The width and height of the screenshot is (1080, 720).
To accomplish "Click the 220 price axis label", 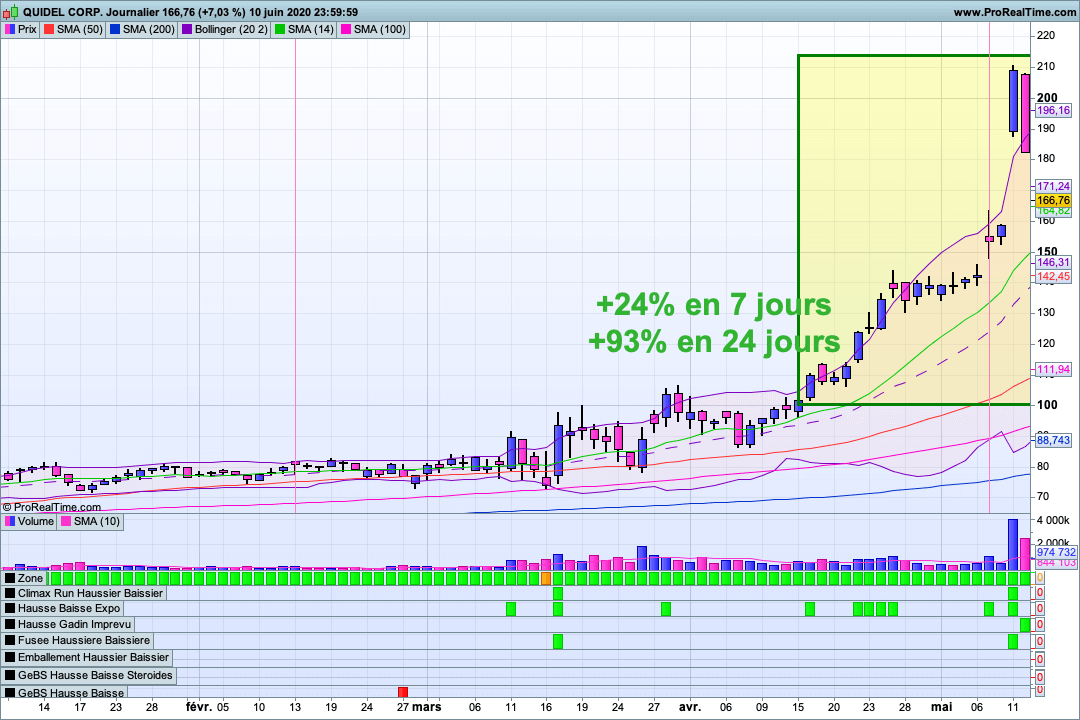I will point(1046,36).
